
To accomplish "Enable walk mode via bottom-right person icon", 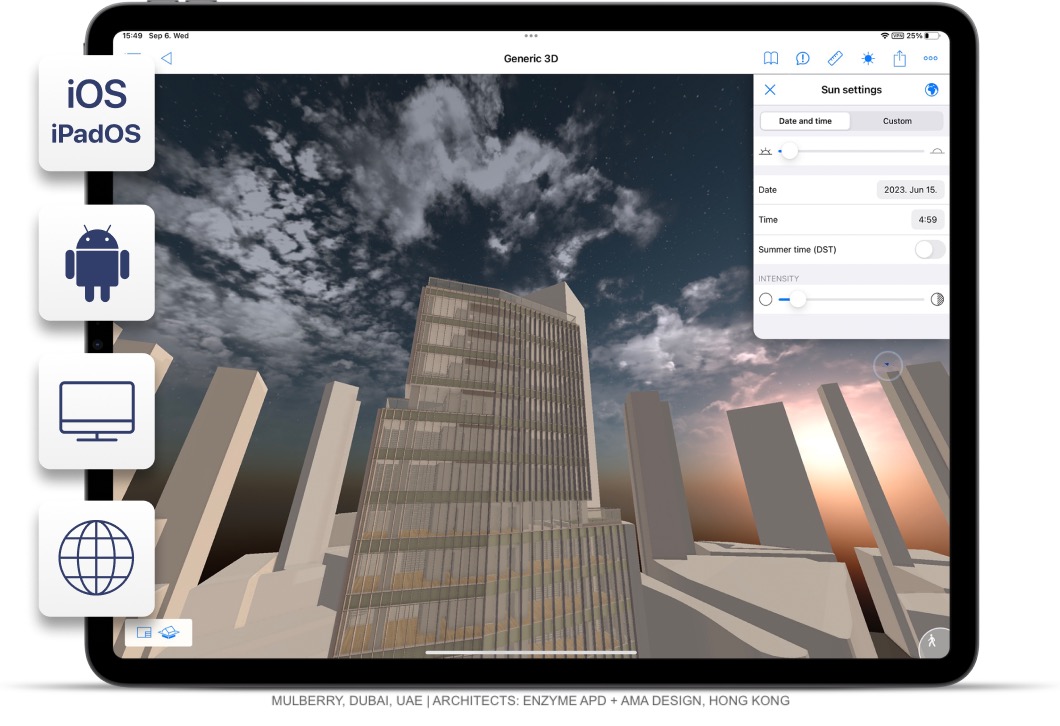I will click(931, 643).
